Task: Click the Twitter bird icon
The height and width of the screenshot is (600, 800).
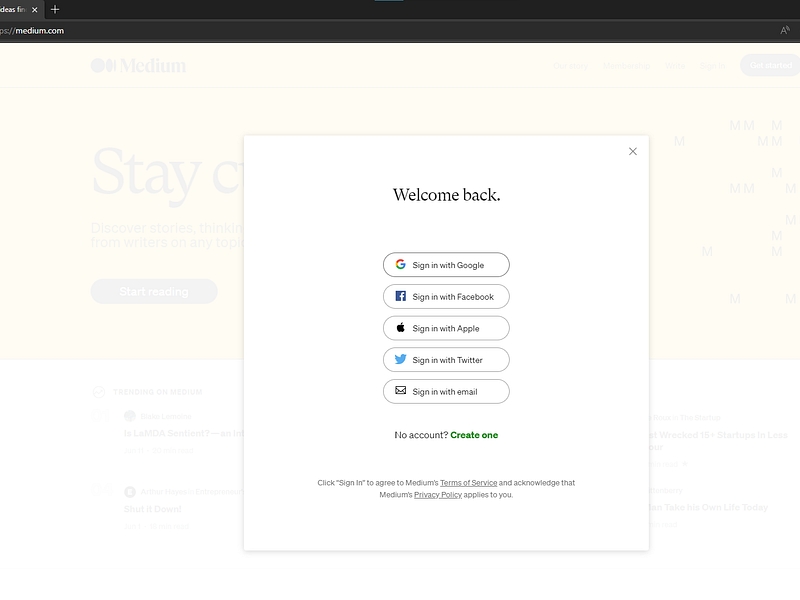Action: coord(400,360)
